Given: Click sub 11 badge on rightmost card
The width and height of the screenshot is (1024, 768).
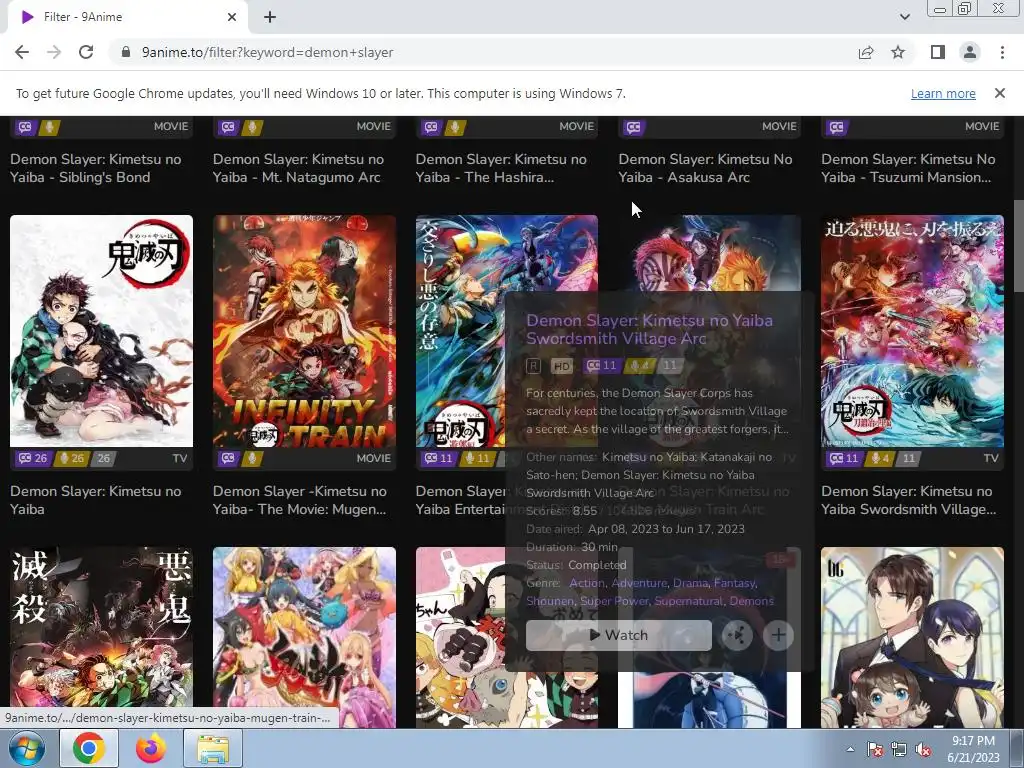Looking at the screenshot, I should pos(844,458).
